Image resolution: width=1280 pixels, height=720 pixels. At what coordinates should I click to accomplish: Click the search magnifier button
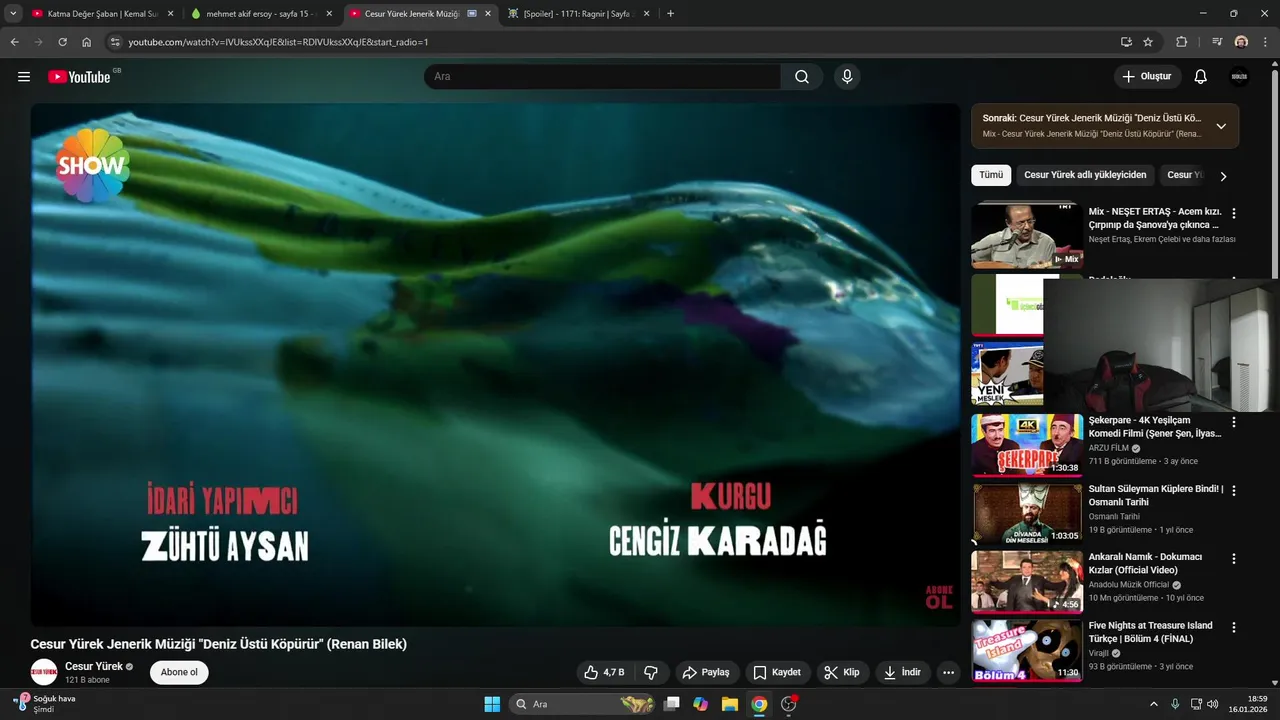(x=802, y=77)
